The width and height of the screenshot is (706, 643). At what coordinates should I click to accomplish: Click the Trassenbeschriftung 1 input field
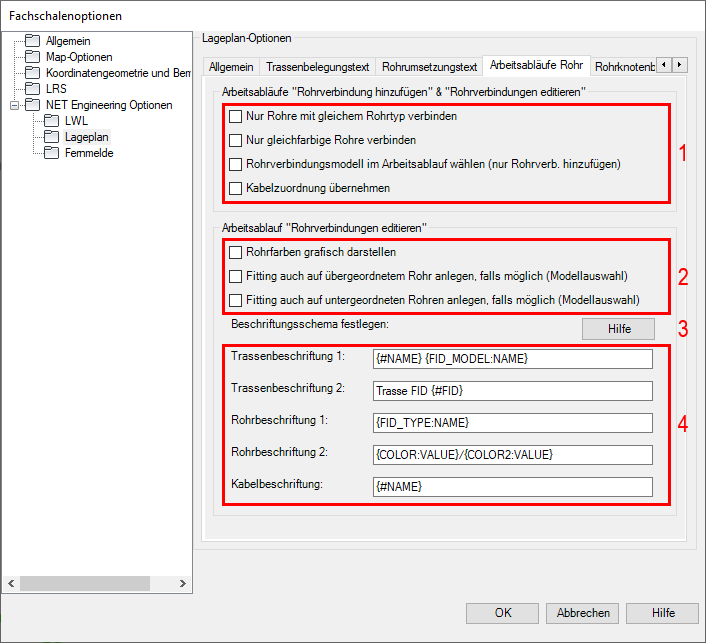pos(512,359)
